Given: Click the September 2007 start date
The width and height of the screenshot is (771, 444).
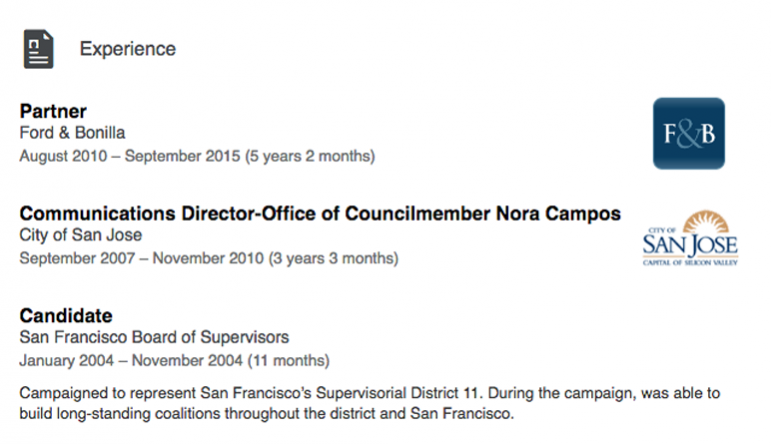Looking at the screenshot, I should [x=77, y=259].
